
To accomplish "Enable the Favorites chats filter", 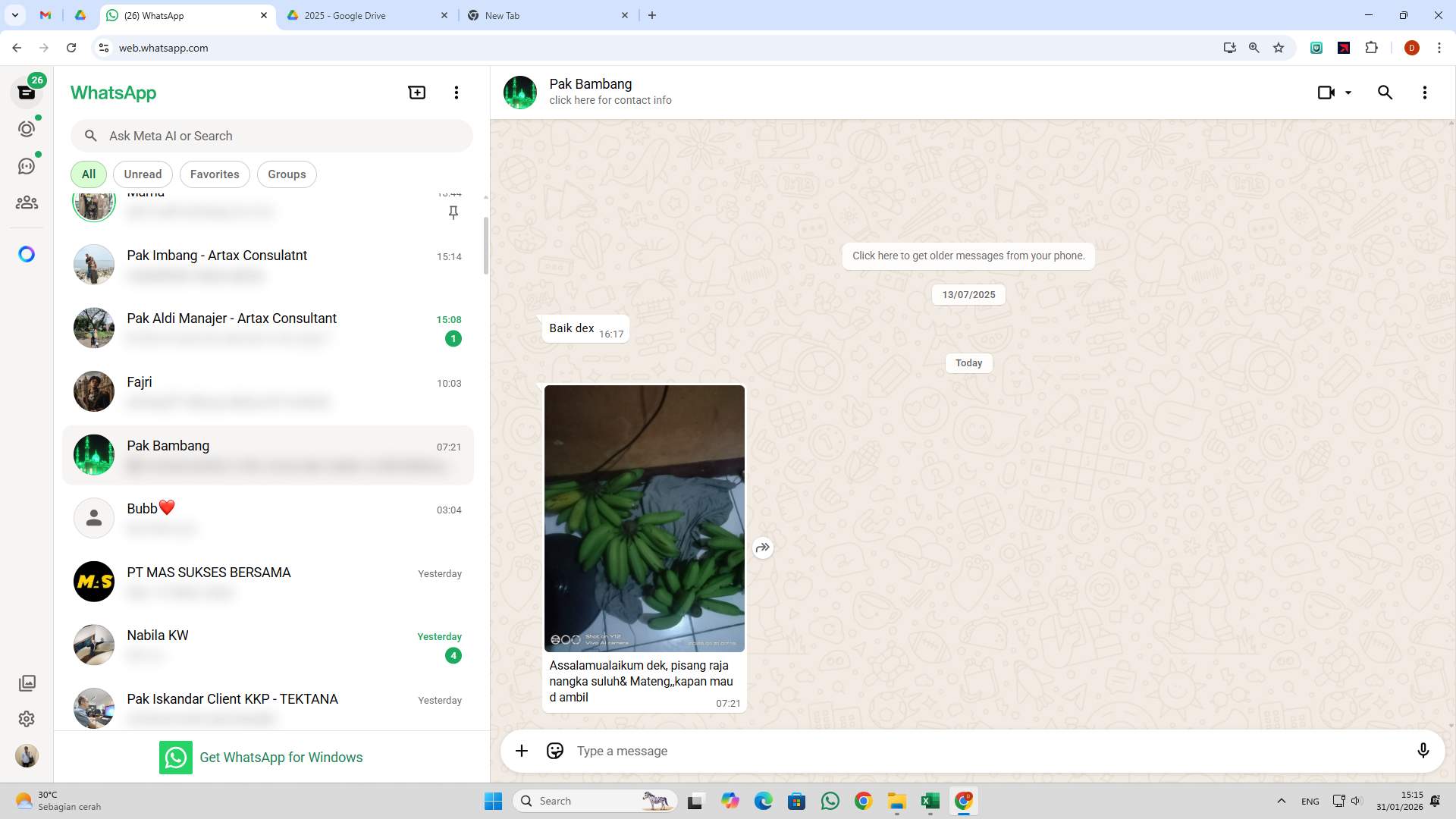I will click(214, 174).
